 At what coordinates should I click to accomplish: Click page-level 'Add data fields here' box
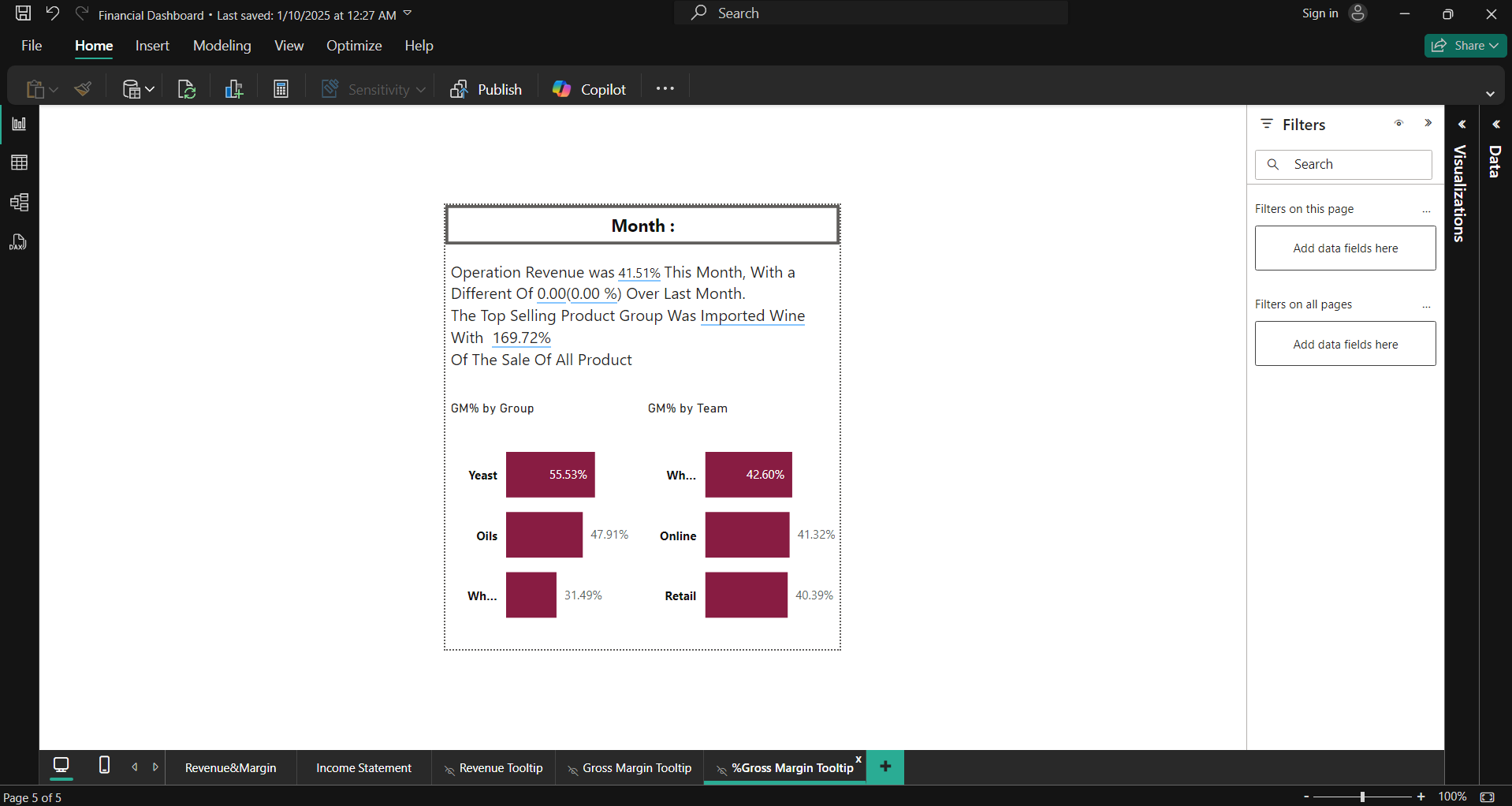1345,248
